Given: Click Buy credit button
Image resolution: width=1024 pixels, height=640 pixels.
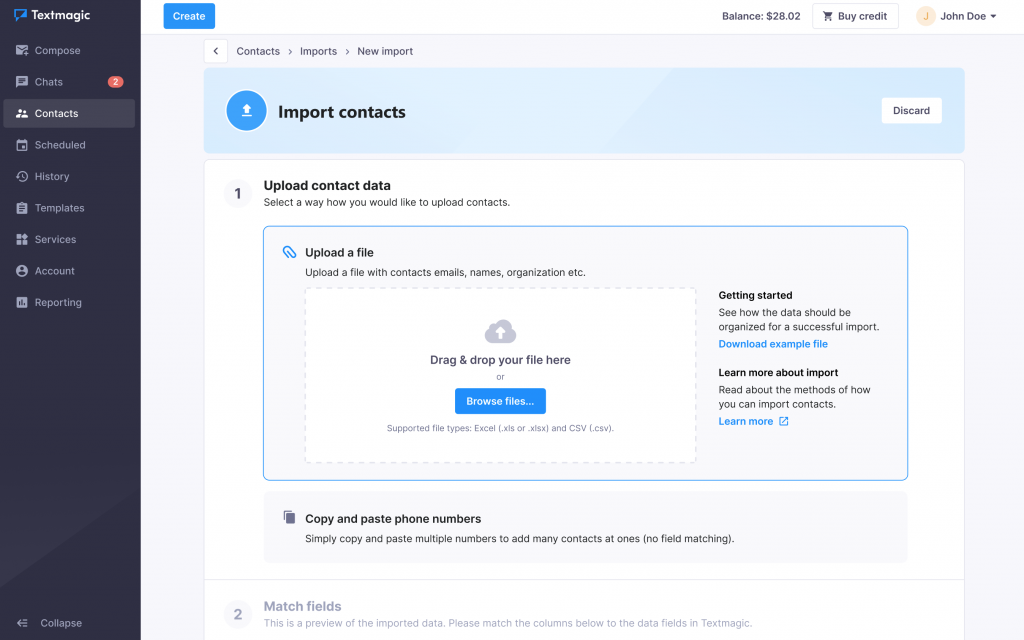Looking at the screenshot, I should (x=854, y=16).
